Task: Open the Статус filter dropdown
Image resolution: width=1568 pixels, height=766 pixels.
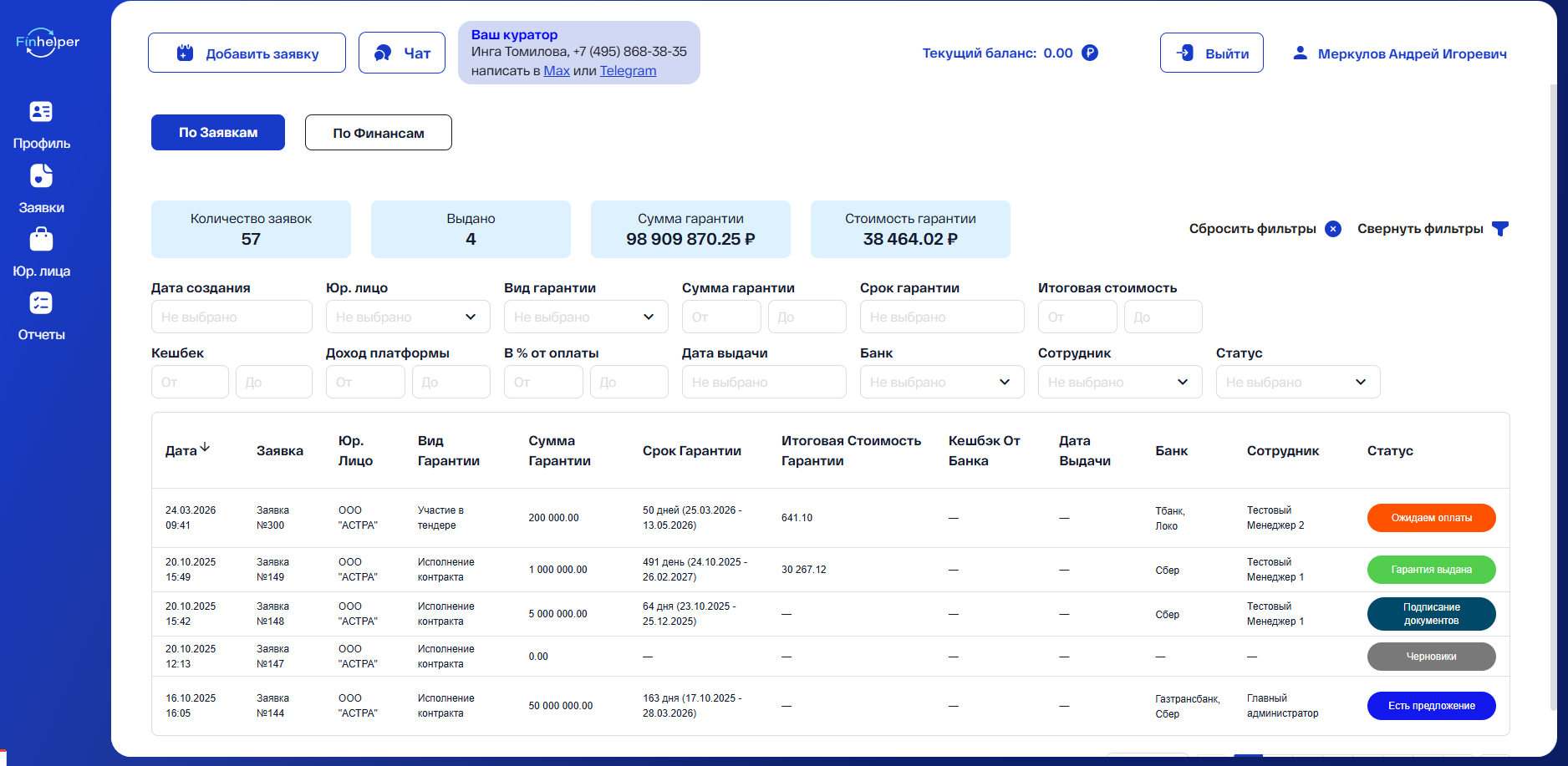Action: (1298, 382)
